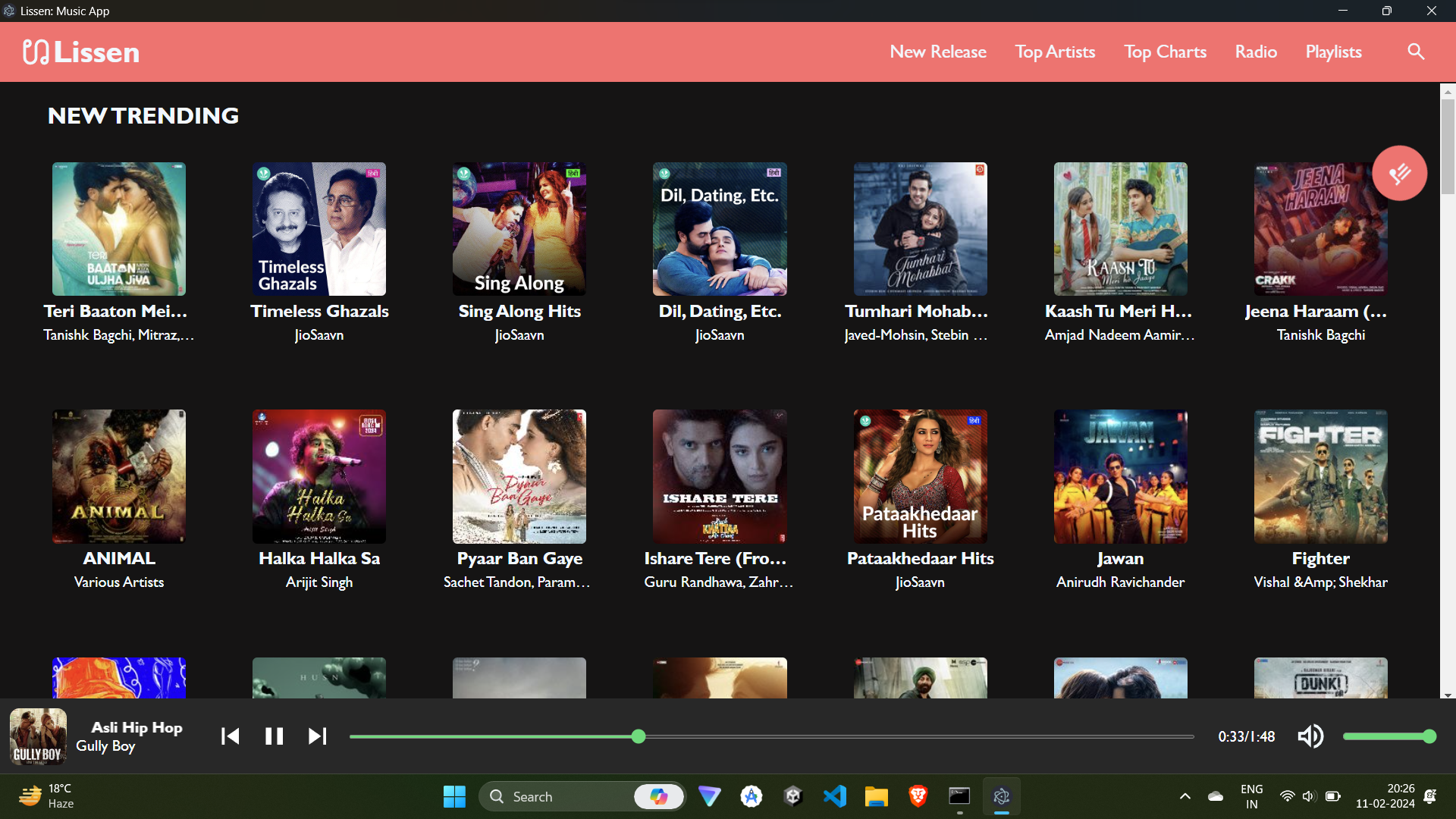Show hidden tray icons chevron

tap(1185, 796)
